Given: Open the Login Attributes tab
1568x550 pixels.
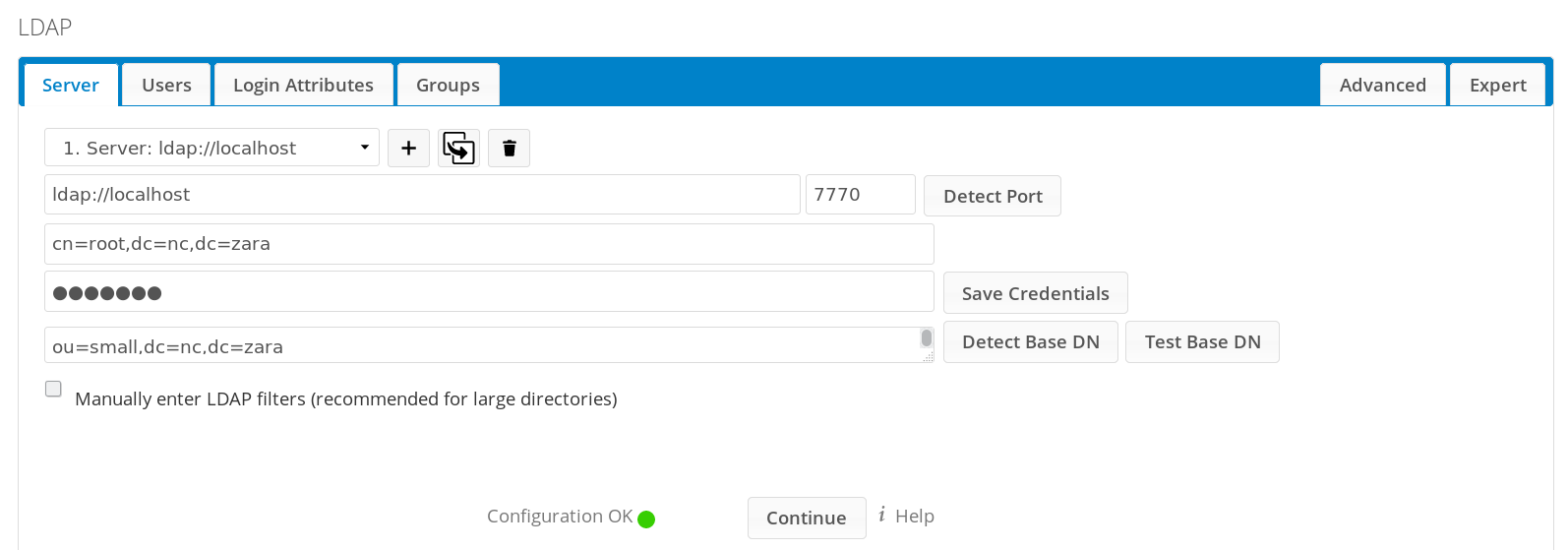Looking at the screenshot, I should click(x=303, y=86).
